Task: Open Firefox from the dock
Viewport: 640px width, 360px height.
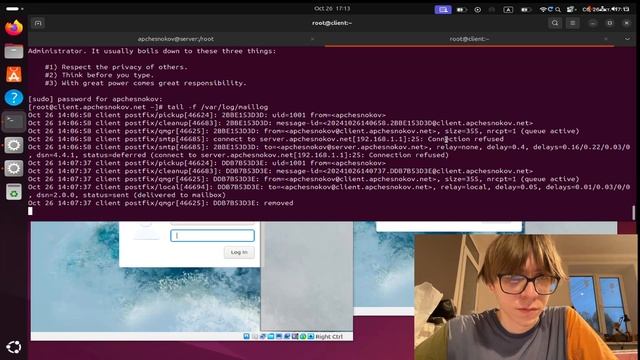Action: coord(14,28)
